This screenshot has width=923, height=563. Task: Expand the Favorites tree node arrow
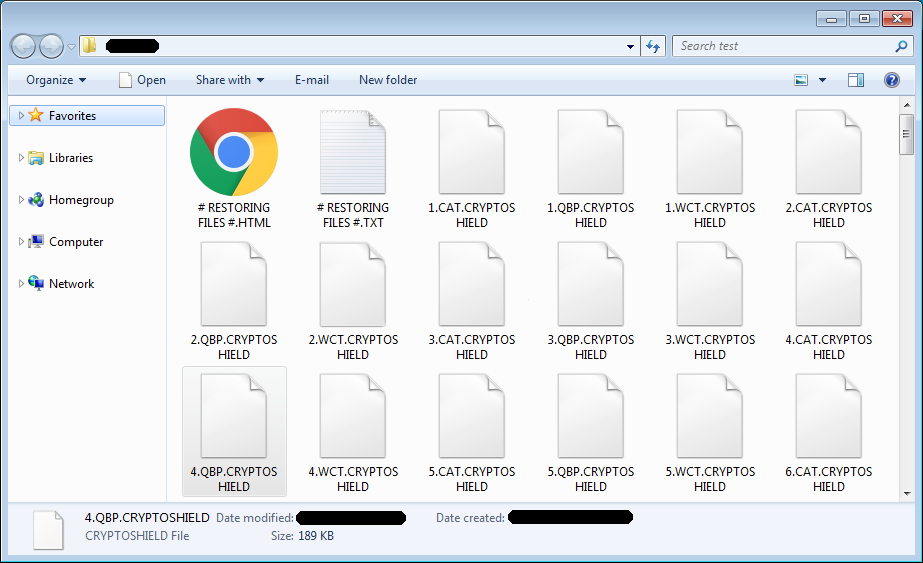pyautogui.click(x=21, y=115)
